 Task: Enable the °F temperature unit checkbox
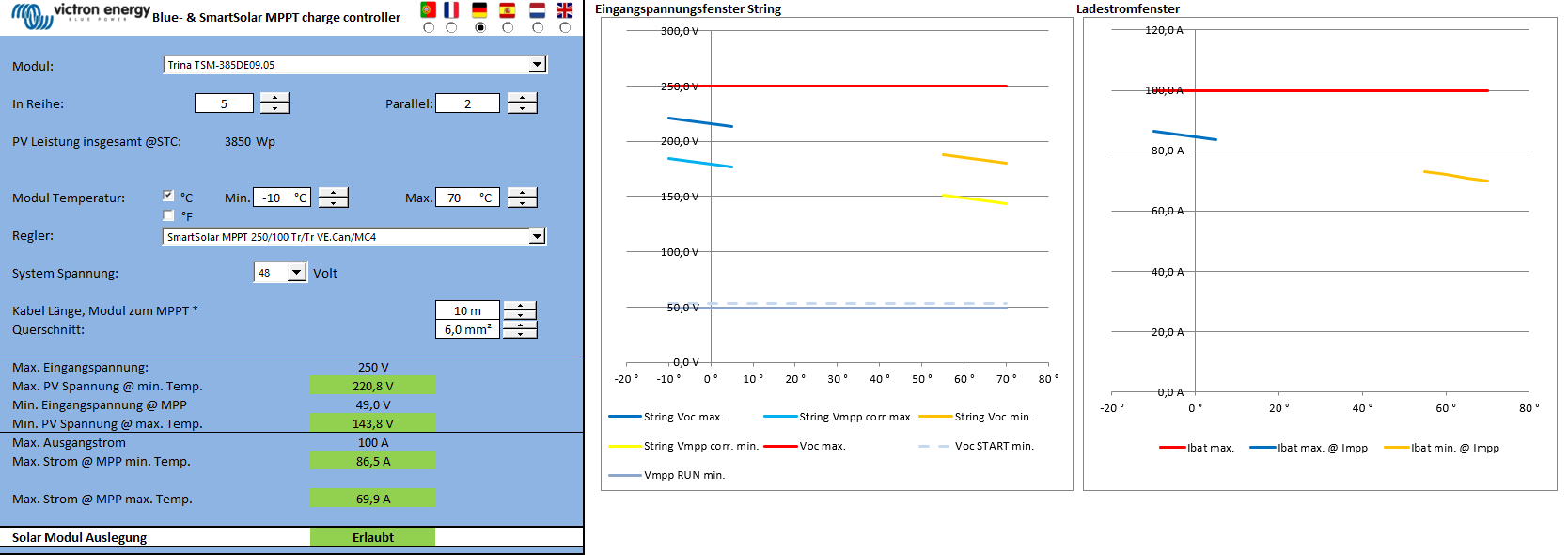(168, 215)
